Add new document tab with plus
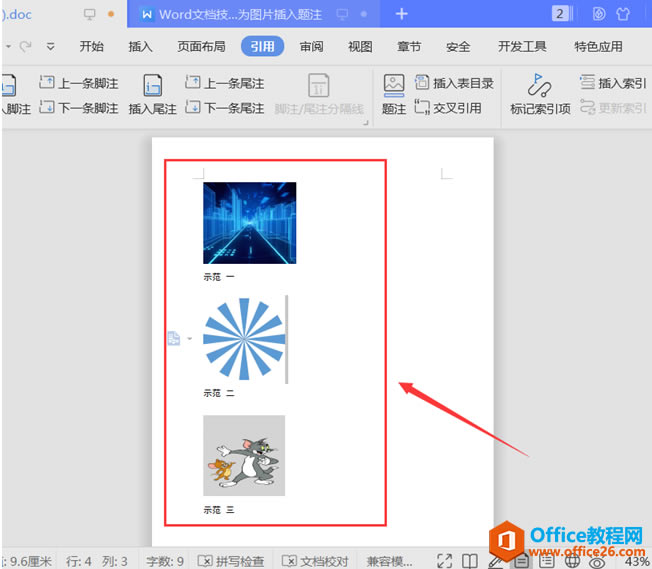Screen dimensions: 652x569 tap(401, 14)
